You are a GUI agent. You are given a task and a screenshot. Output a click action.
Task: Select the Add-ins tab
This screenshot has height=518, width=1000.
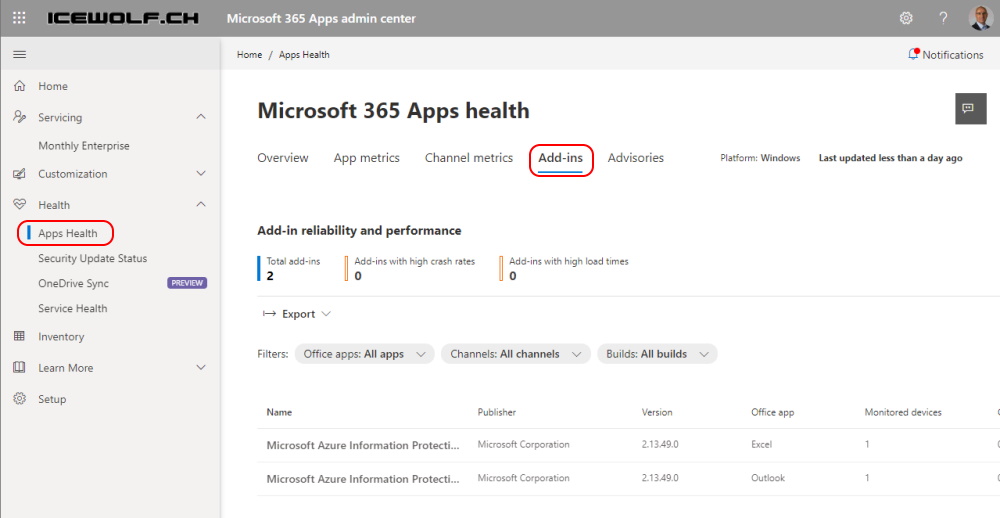(561, 158)
